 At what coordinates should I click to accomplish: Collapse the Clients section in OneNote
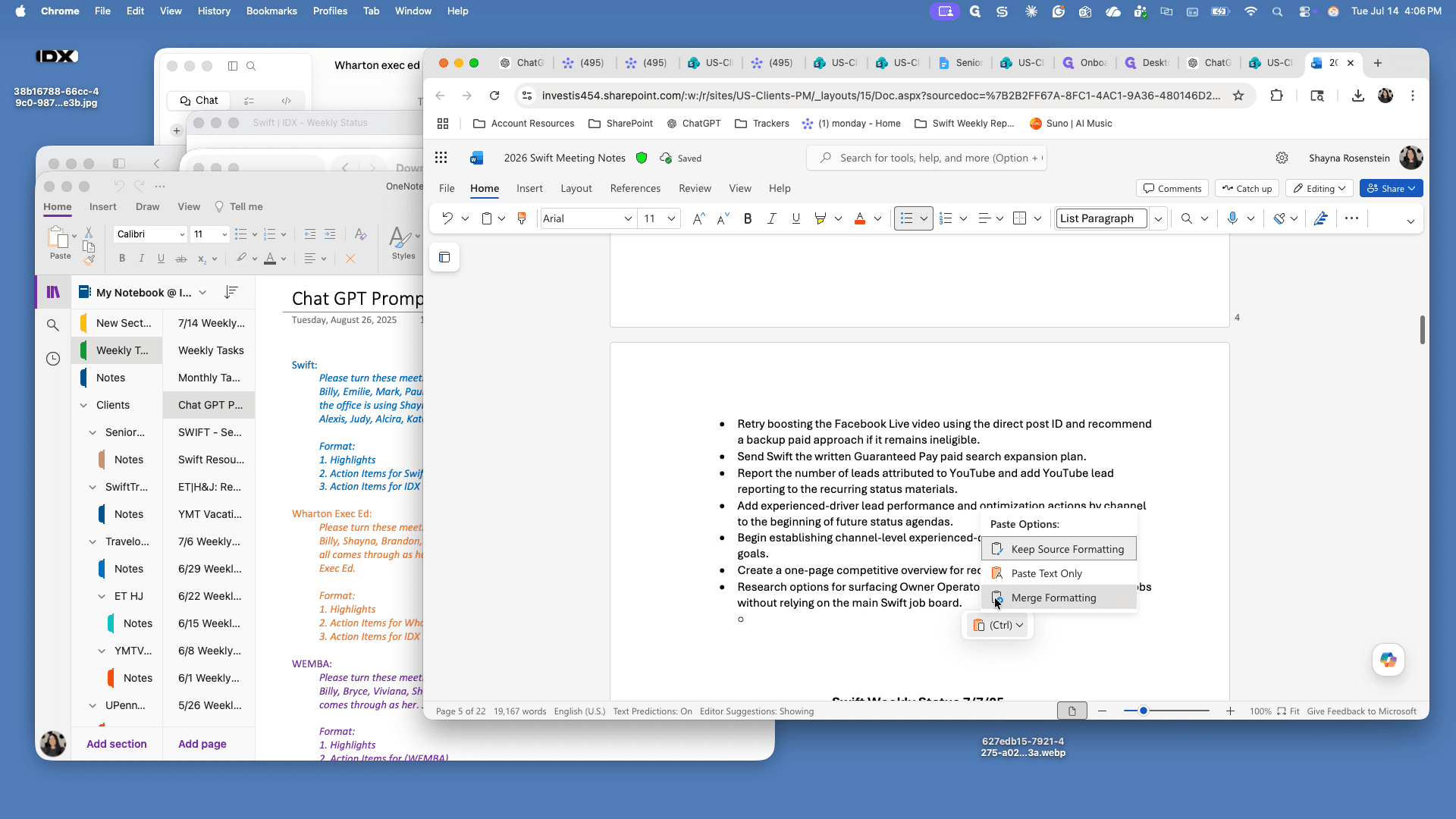(83, 405)
